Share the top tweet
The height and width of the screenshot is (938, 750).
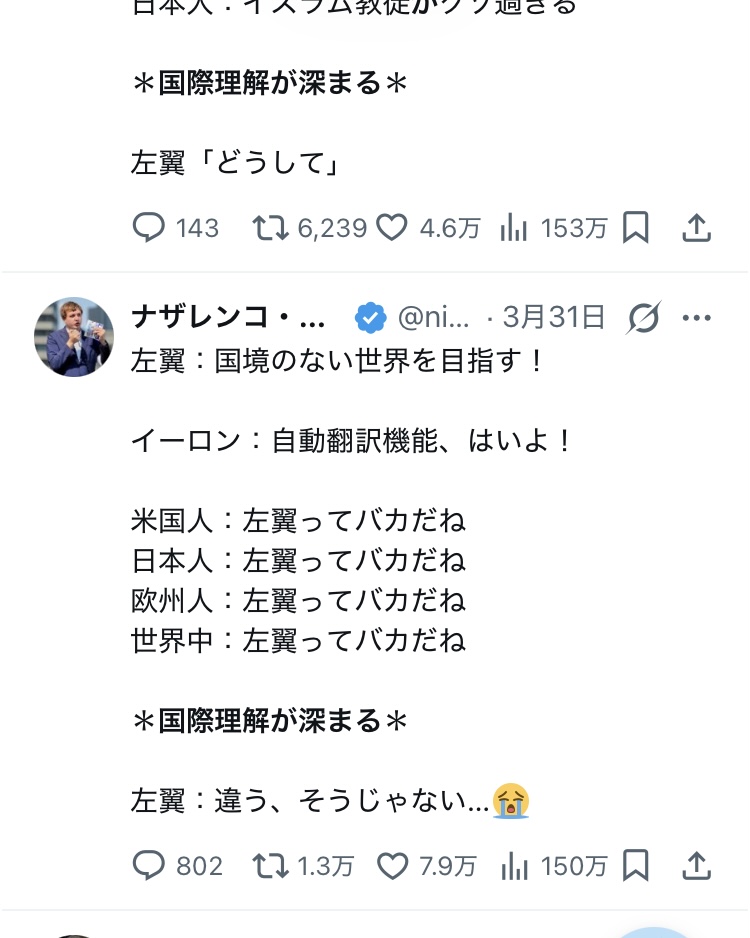[x=696, y=228]
